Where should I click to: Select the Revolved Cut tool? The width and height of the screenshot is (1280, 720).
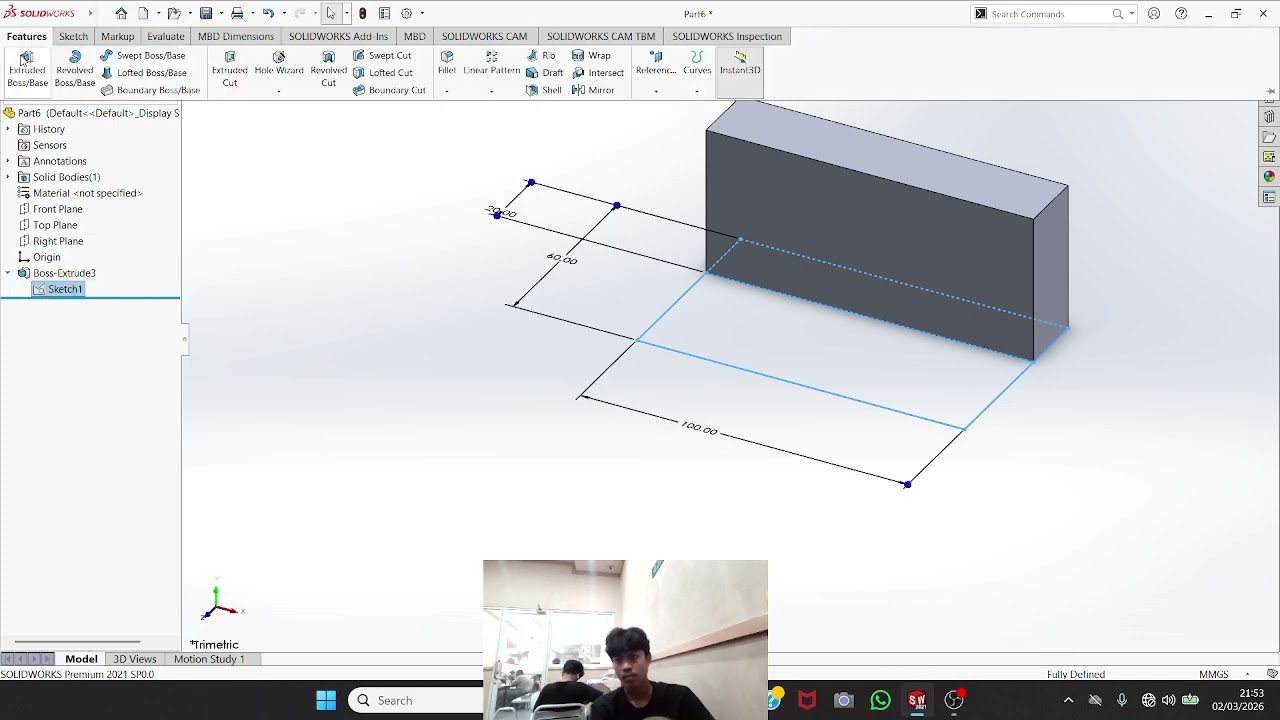click(328, 69)
